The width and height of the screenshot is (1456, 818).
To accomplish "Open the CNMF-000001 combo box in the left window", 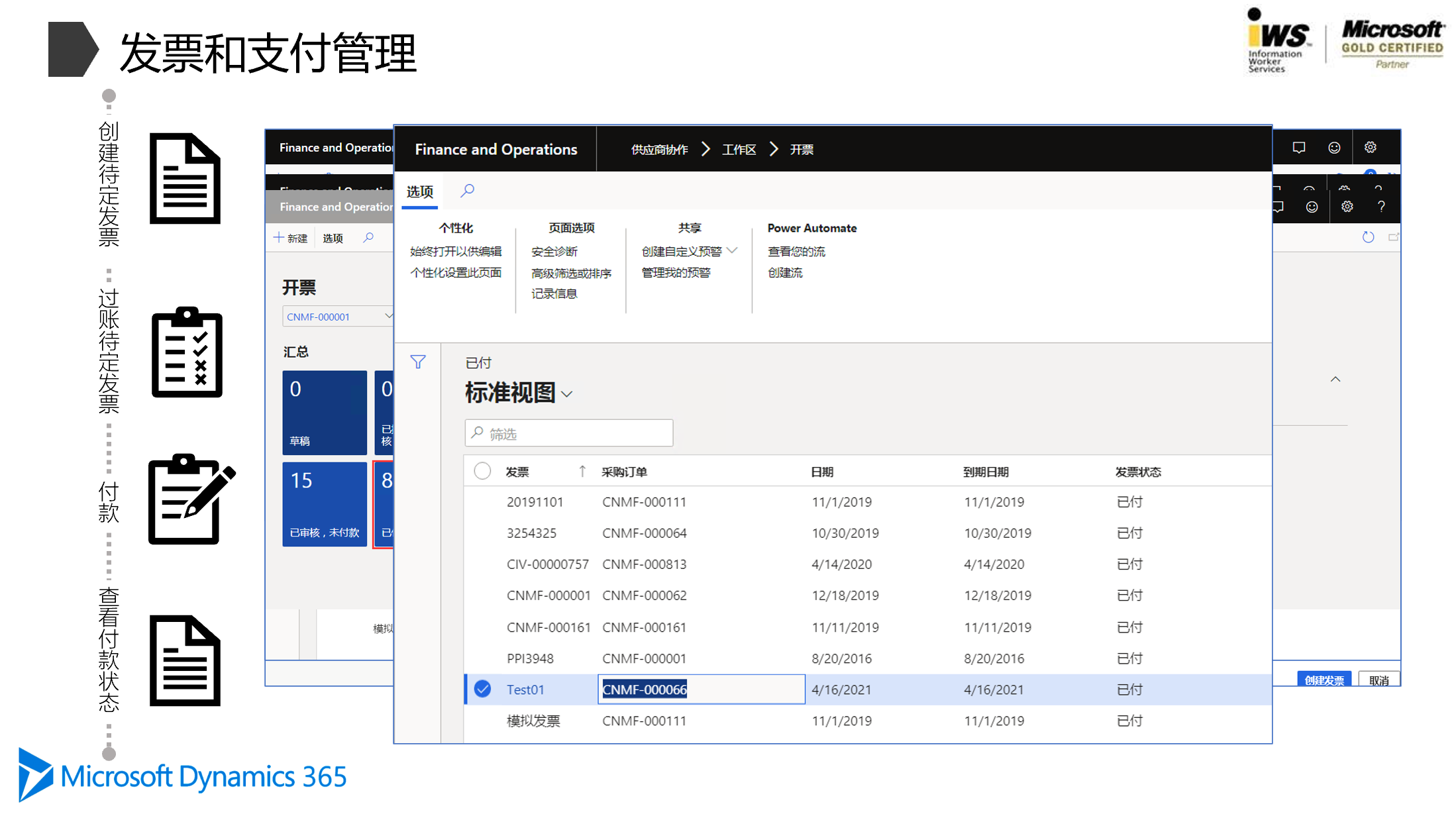I will (x=338, y=317).
